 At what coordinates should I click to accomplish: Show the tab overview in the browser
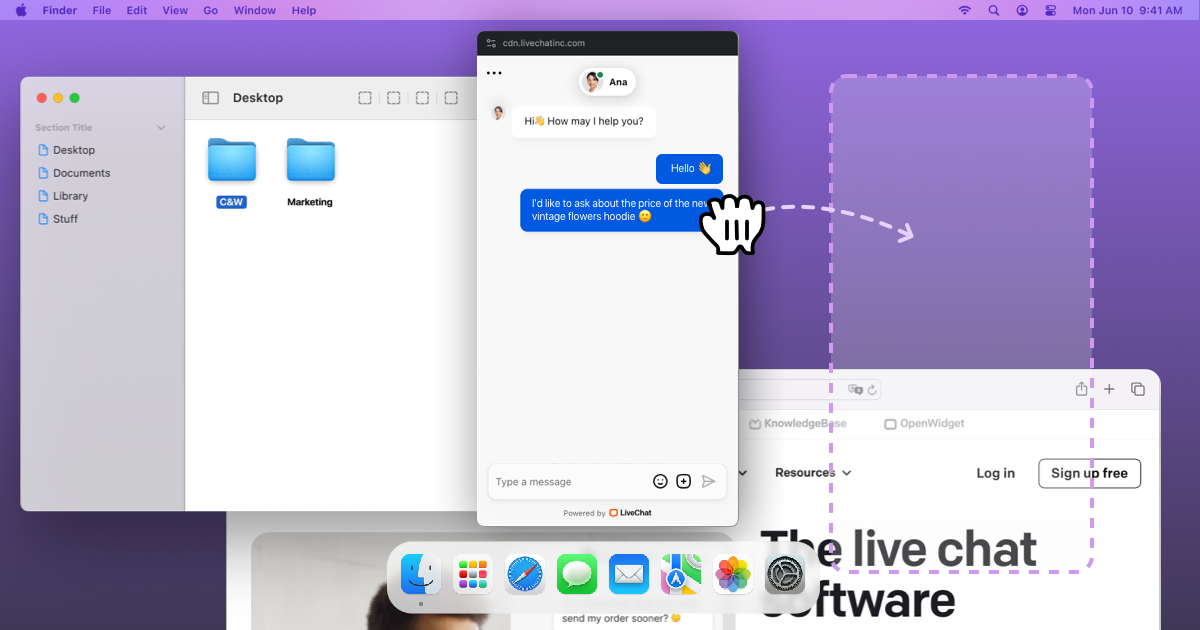[x=1138, y=389]
